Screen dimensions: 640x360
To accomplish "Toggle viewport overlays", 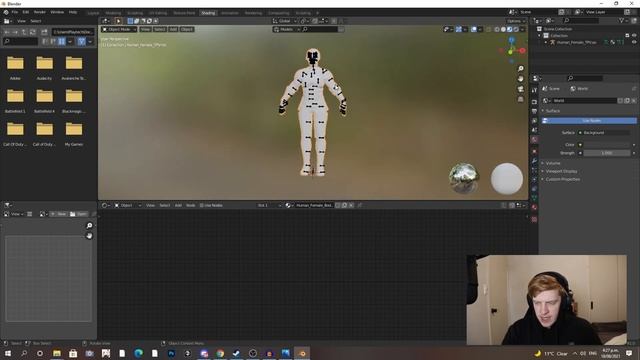I will (474, 29).
